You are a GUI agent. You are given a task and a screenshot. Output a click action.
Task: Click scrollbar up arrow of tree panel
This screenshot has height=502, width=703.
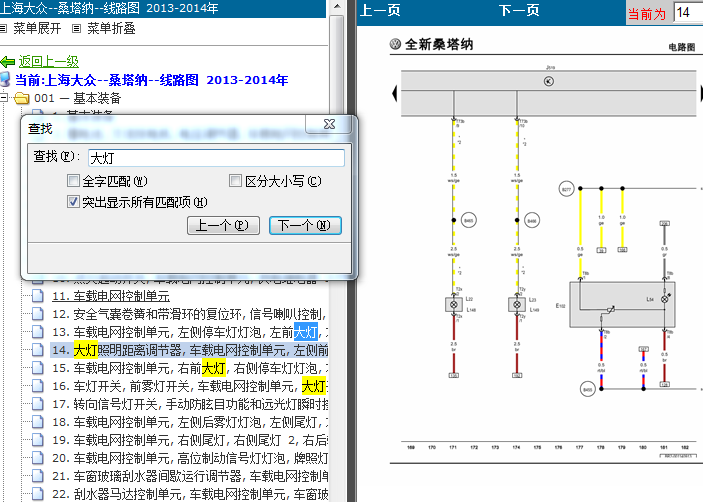point(337,7)
